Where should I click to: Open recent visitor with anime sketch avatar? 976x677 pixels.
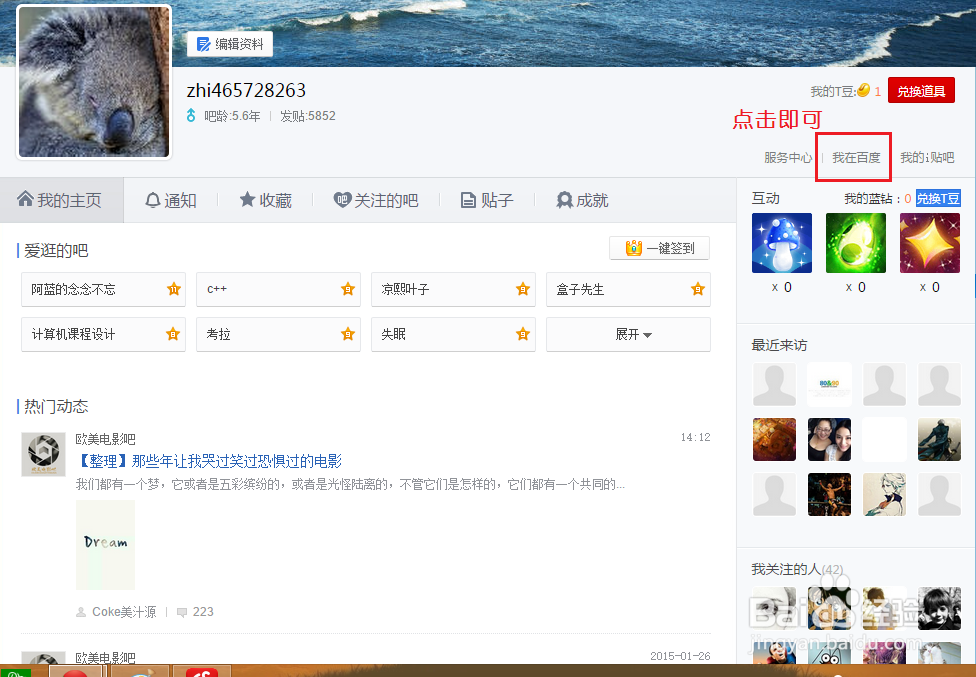pos(884,495)
